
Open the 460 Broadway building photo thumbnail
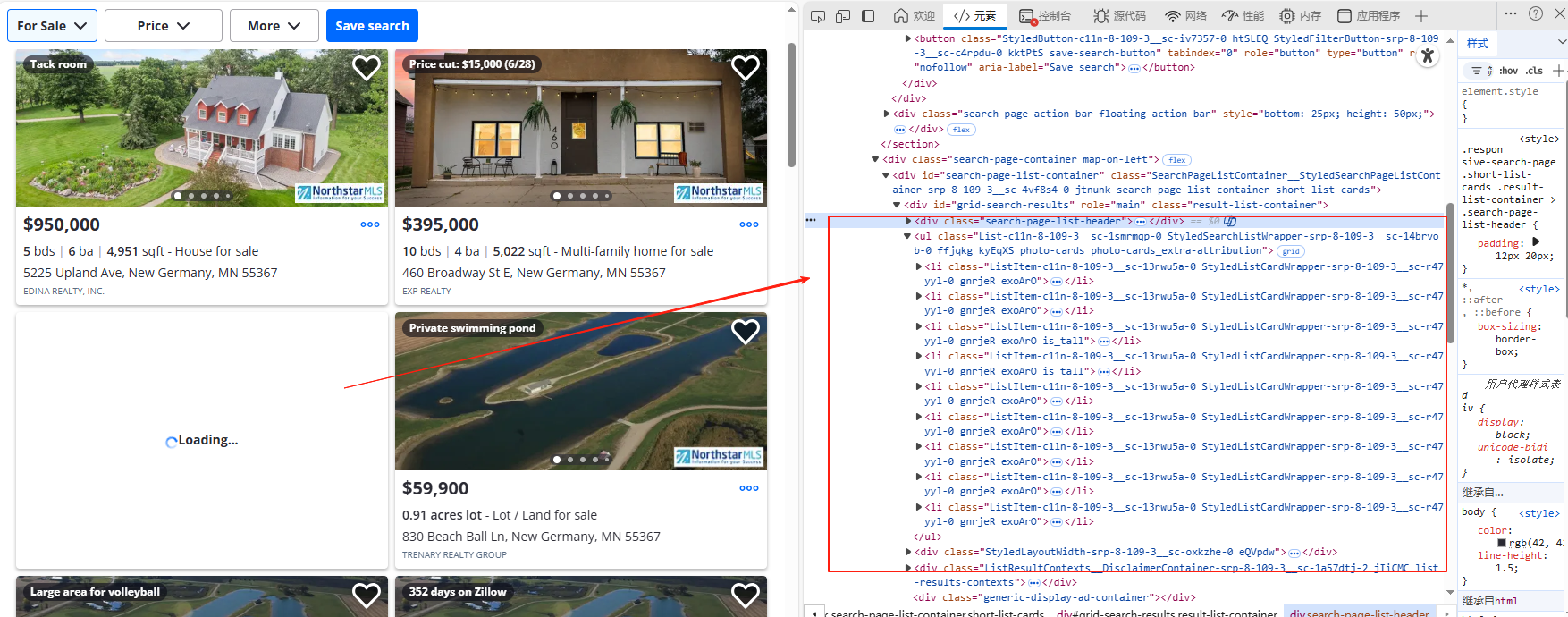(581, 128)
